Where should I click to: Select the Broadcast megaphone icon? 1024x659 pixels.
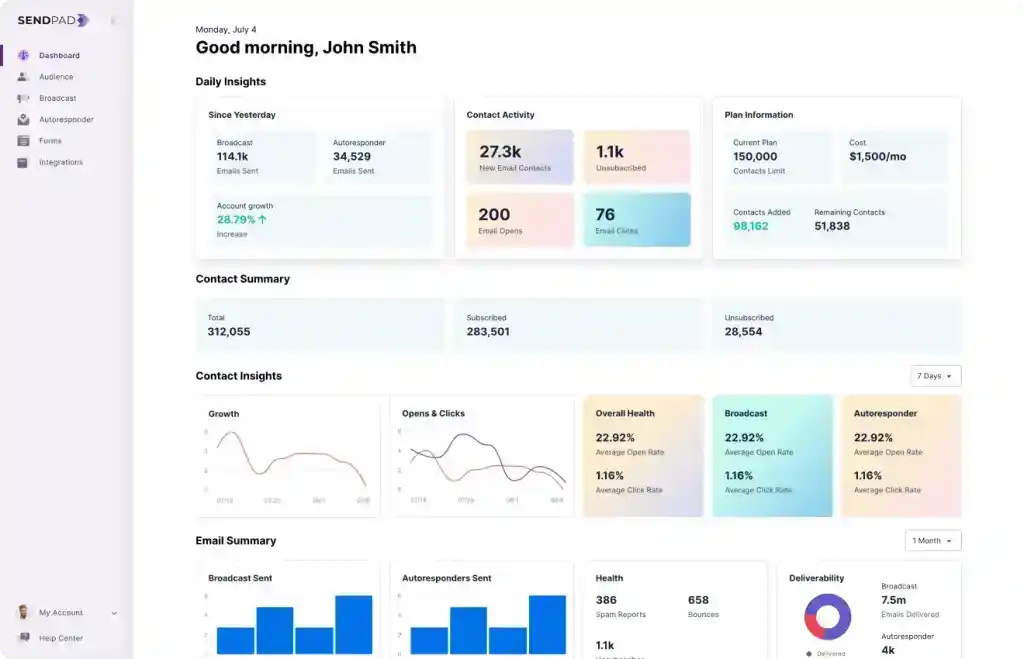pos(23,98)
